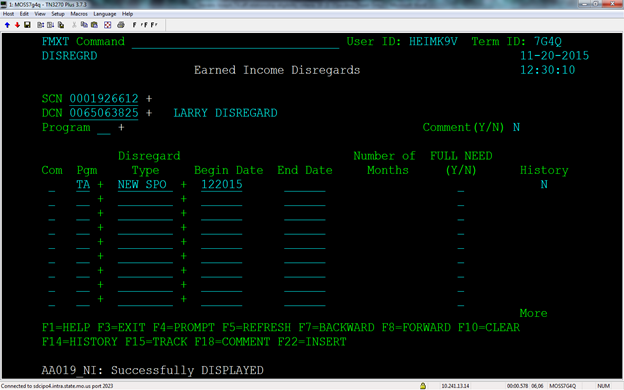Screen dimensions: 624x390
Task: Click the floppy disk save icon
Action: click(27, 25)
